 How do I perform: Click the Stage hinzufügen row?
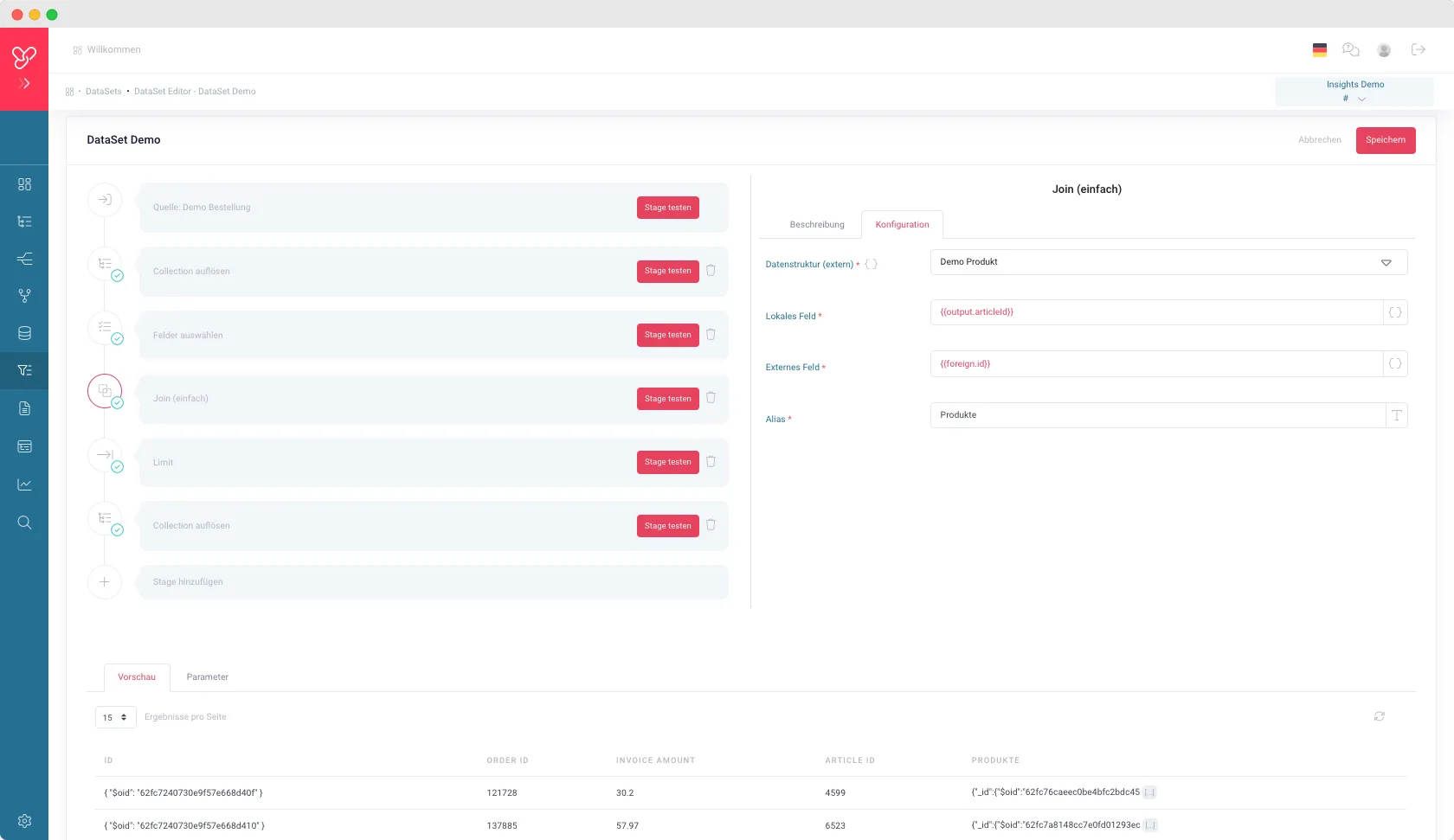pos(434,582)
